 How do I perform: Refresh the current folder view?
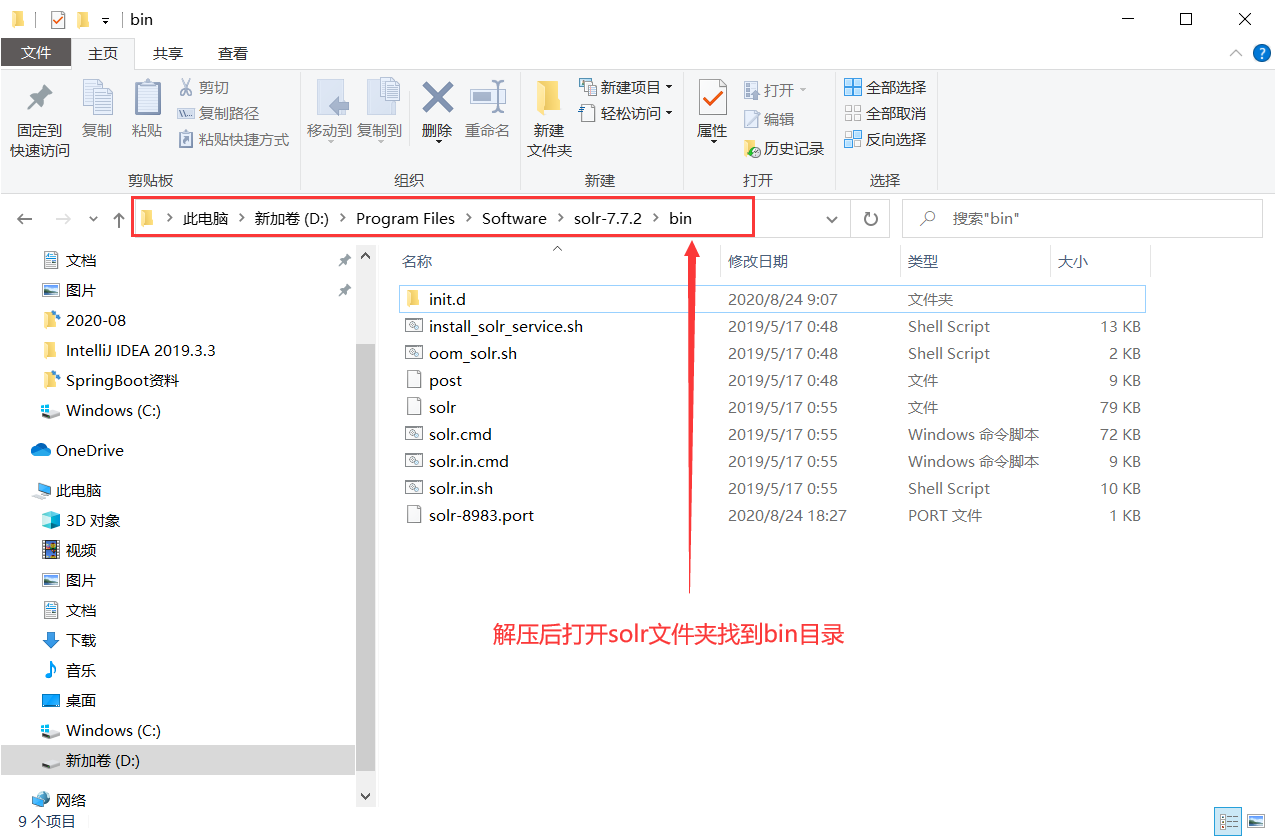[870, 219]
